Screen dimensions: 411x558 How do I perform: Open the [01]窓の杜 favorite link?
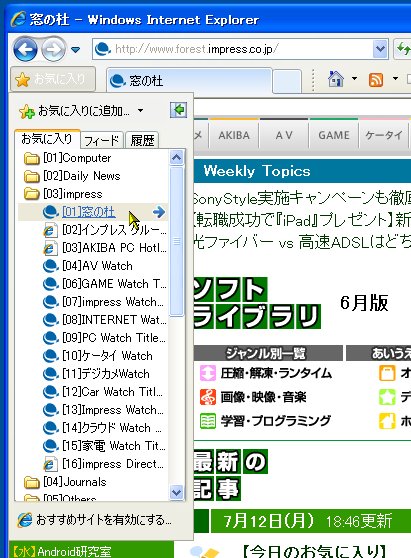(x=89, y=212)
